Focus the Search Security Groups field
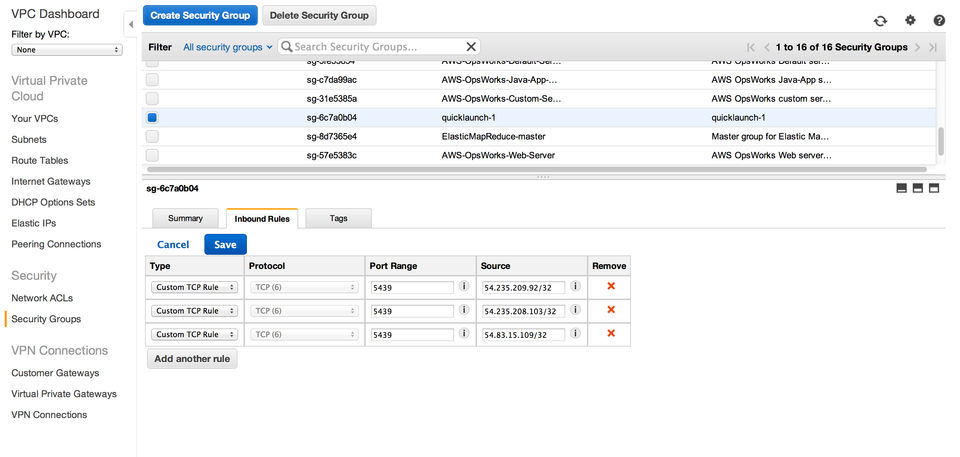Viewport: 960px width, 457px height. [378, 47]
